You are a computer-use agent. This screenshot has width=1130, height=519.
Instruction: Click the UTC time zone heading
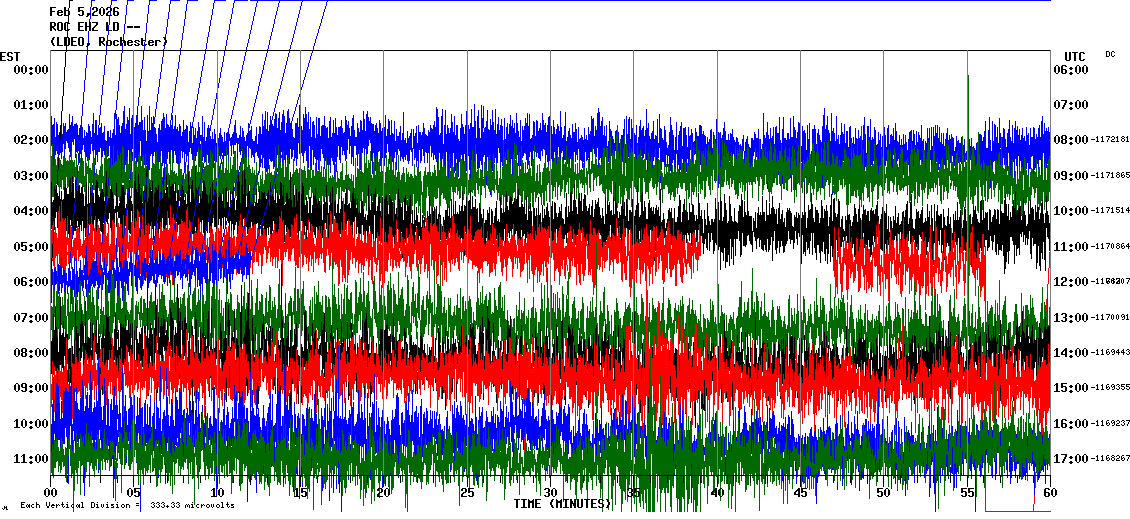[1075, 56]
